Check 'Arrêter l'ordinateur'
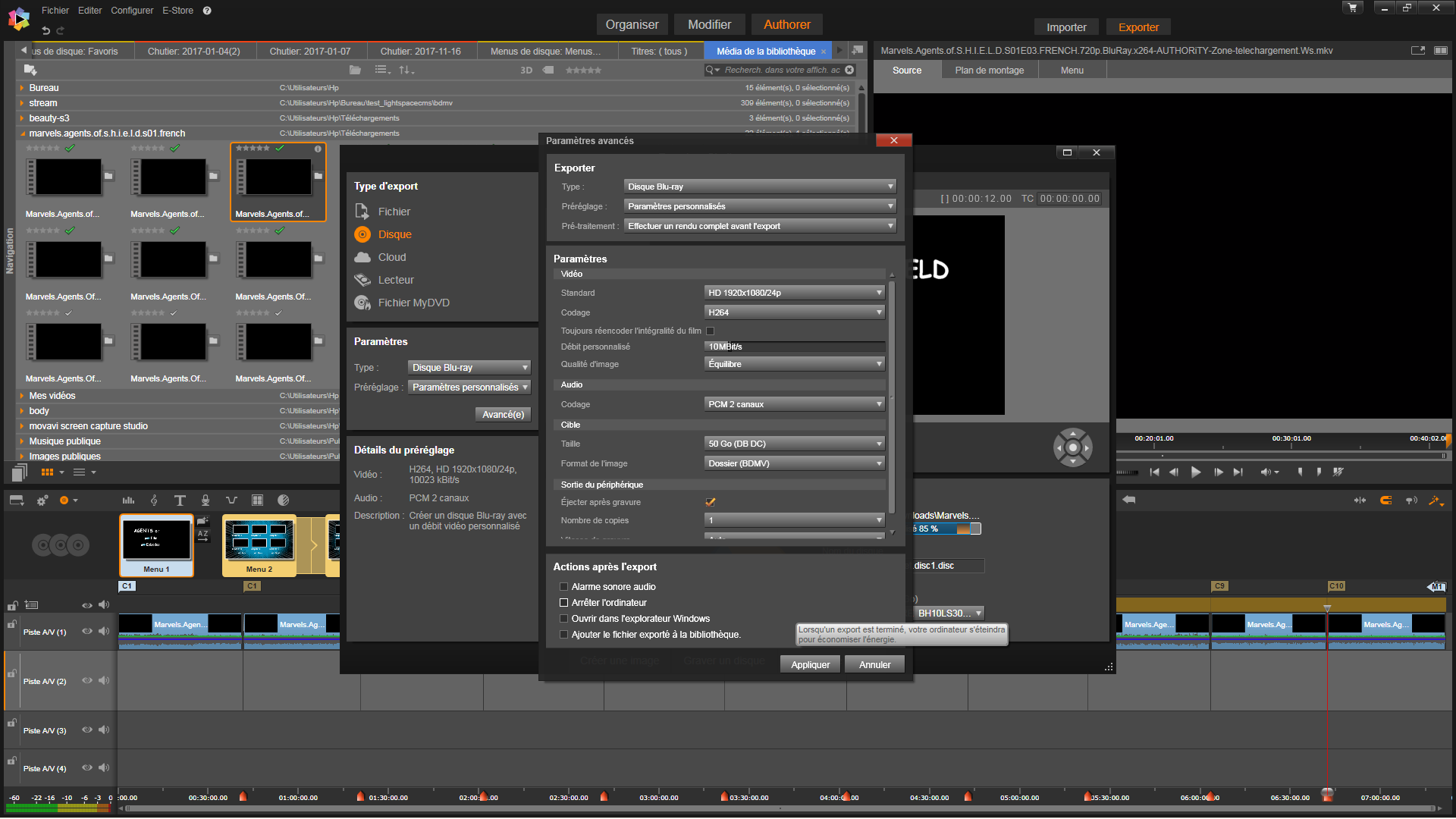Screen dimensions: 1456x819 [x=563, y=602]
